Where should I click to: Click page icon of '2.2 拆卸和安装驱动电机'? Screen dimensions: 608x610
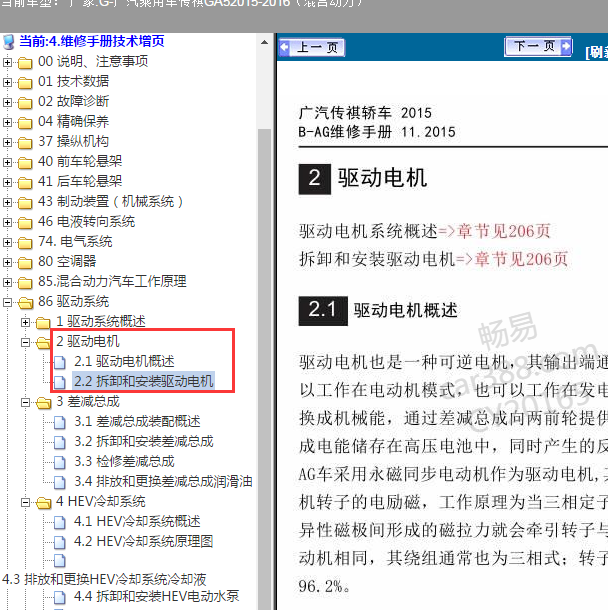(60, 382)
